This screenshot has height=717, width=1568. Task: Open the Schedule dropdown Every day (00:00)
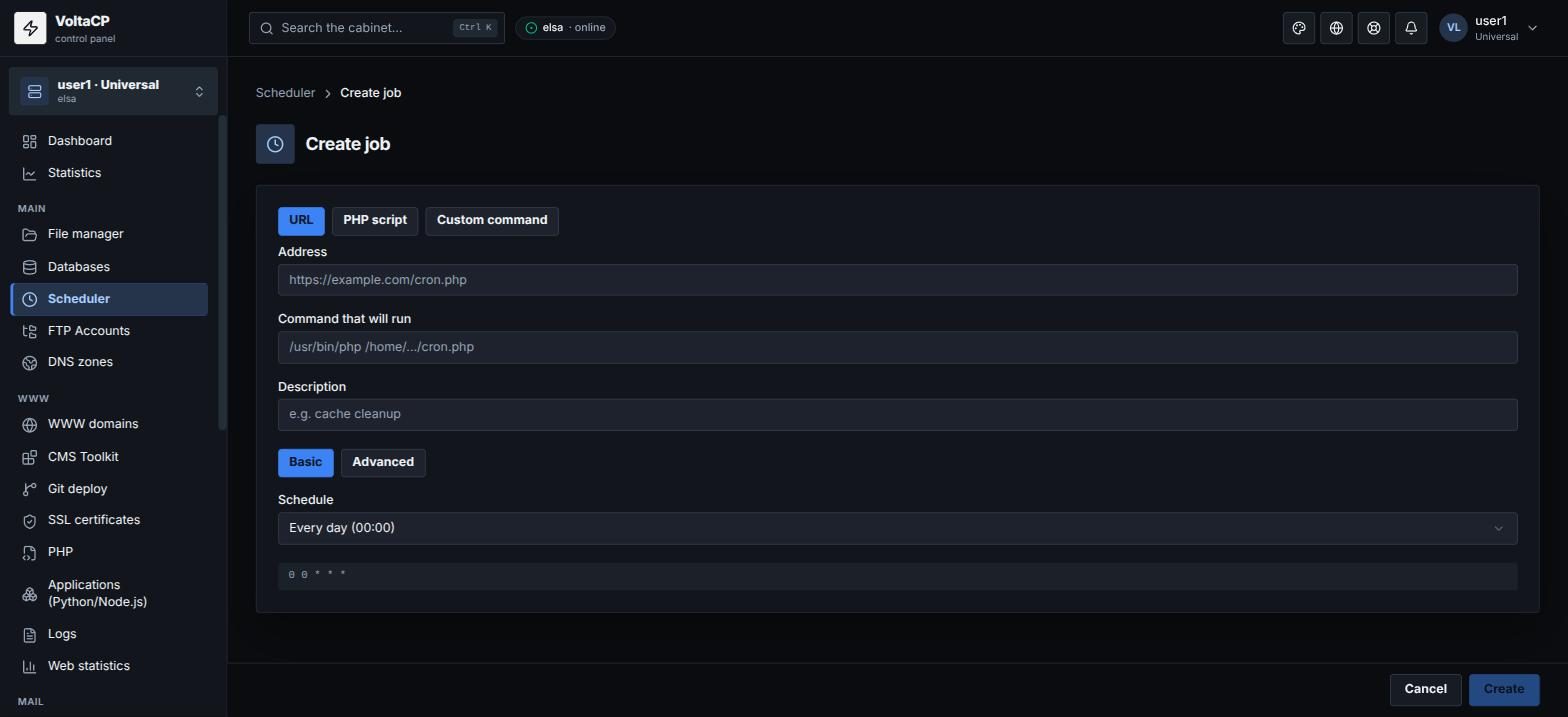tap(897, 528)
